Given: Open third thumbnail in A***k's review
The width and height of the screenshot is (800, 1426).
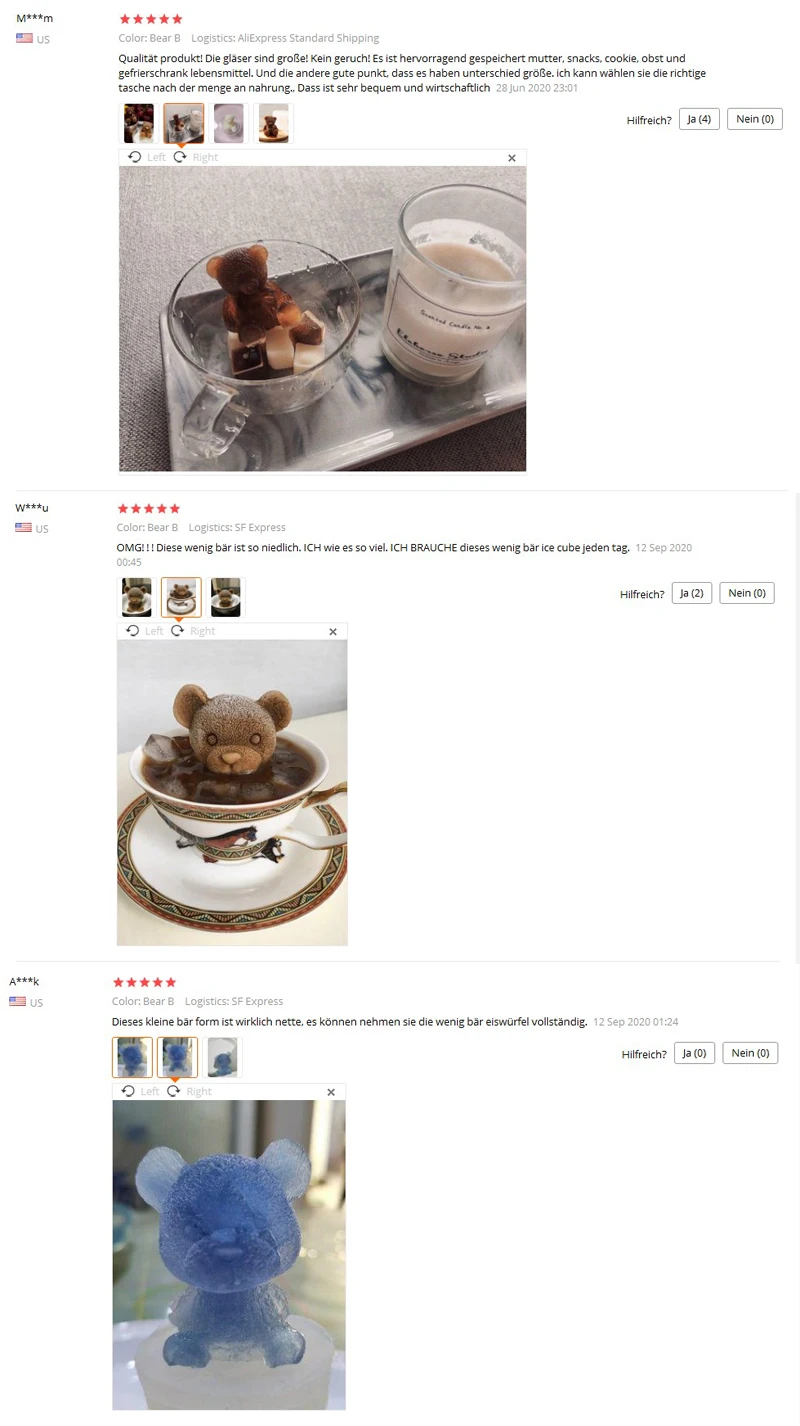Looking at the screenshot, I should (x=223, y=1057).
